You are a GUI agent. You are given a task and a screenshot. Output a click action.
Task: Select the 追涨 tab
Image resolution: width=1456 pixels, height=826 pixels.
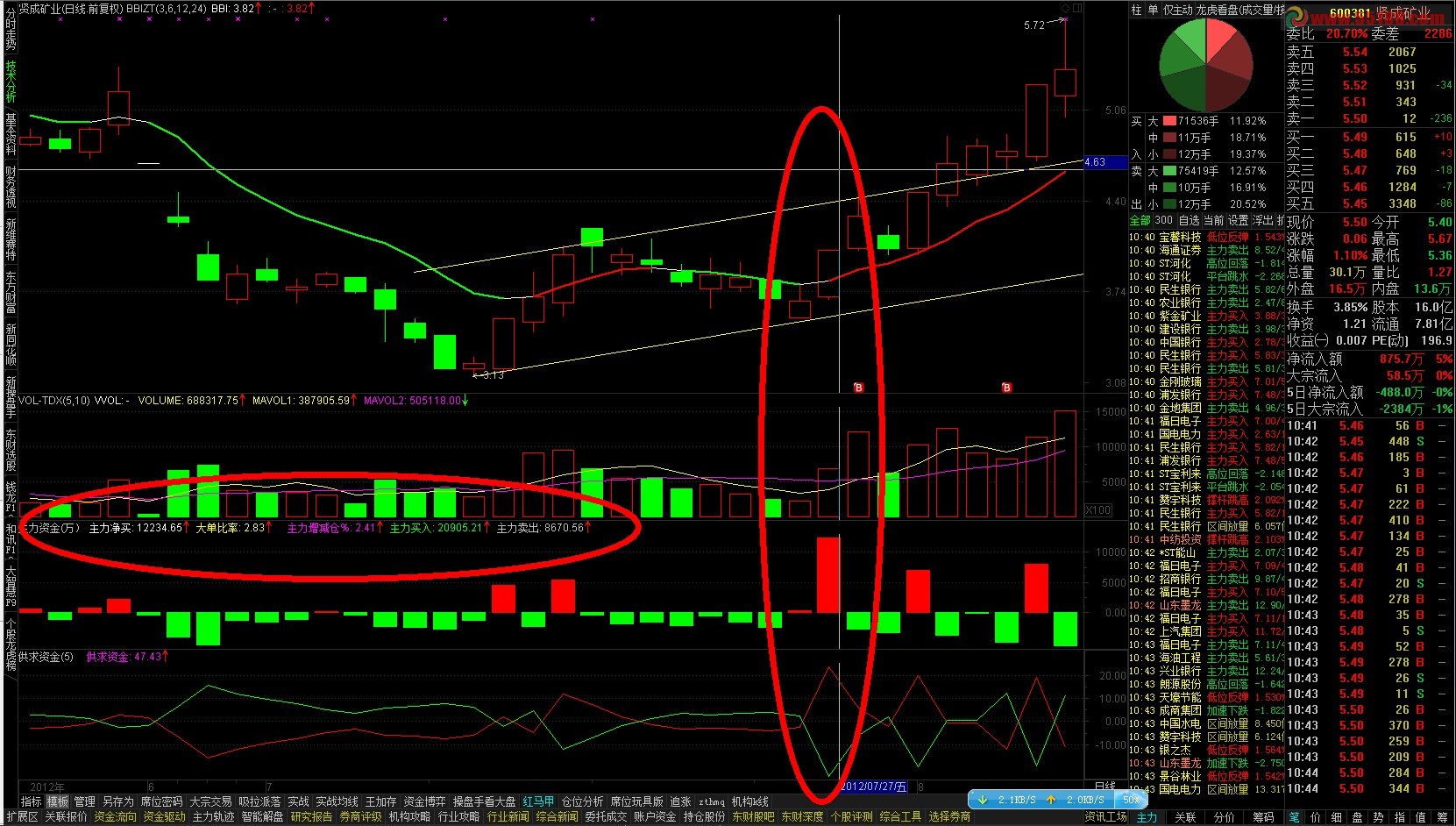pyautogui.click(x=680, y=801)
